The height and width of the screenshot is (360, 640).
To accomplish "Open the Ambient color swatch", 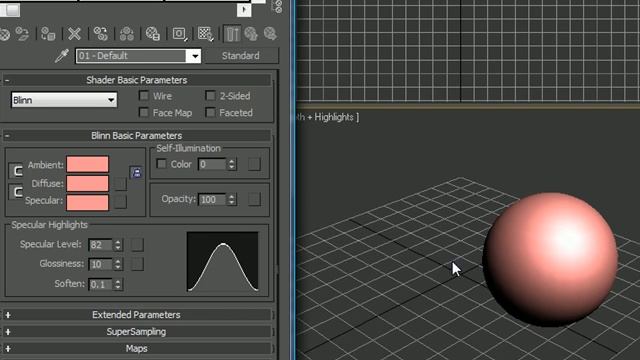I will 88,164.
